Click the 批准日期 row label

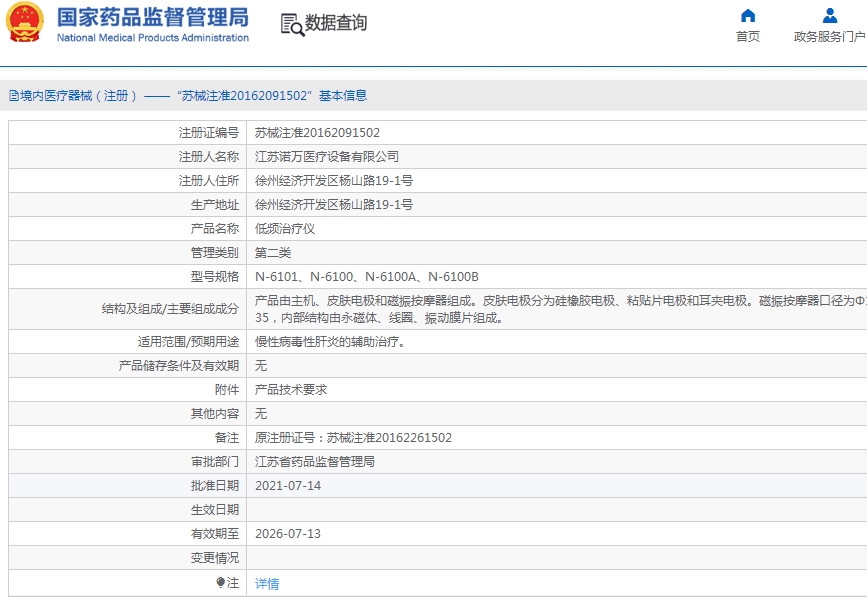tap(215, 486)
